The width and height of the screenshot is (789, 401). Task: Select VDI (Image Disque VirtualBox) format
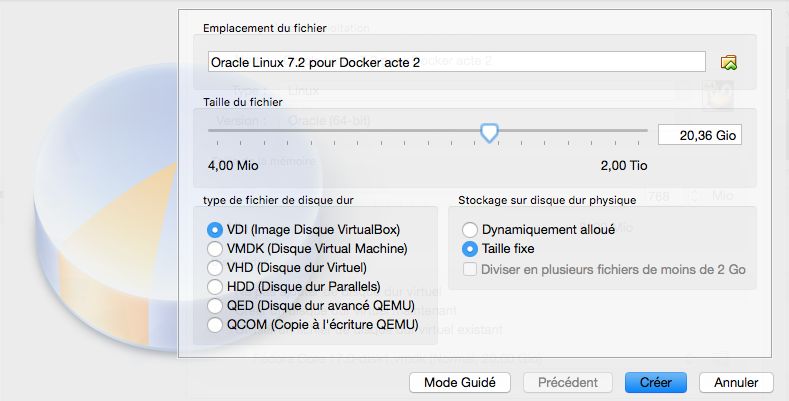click(215, 230)
